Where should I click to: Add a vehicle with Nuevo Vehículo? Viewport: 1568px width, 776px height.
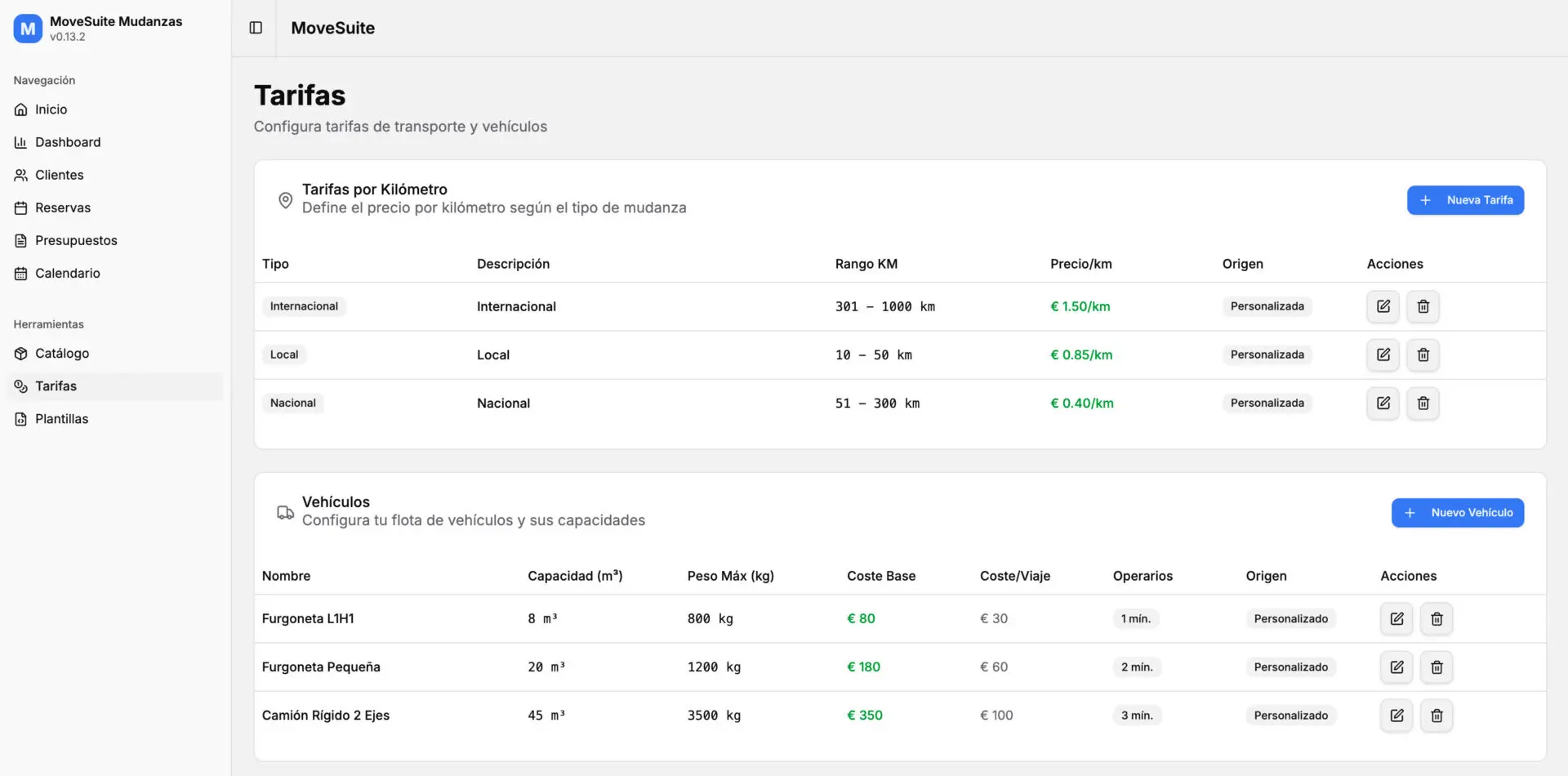1458,512
